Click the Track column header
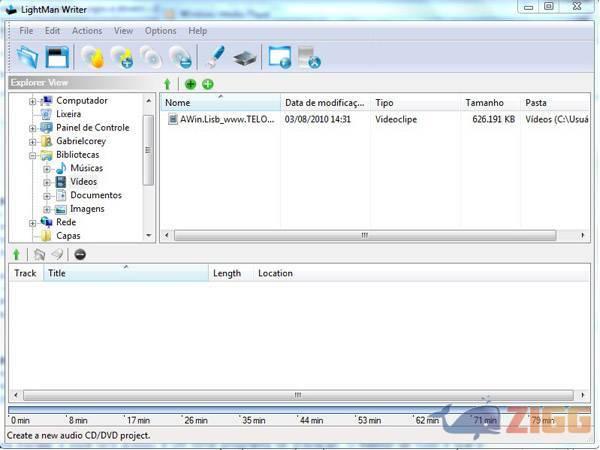 [26, 273]
